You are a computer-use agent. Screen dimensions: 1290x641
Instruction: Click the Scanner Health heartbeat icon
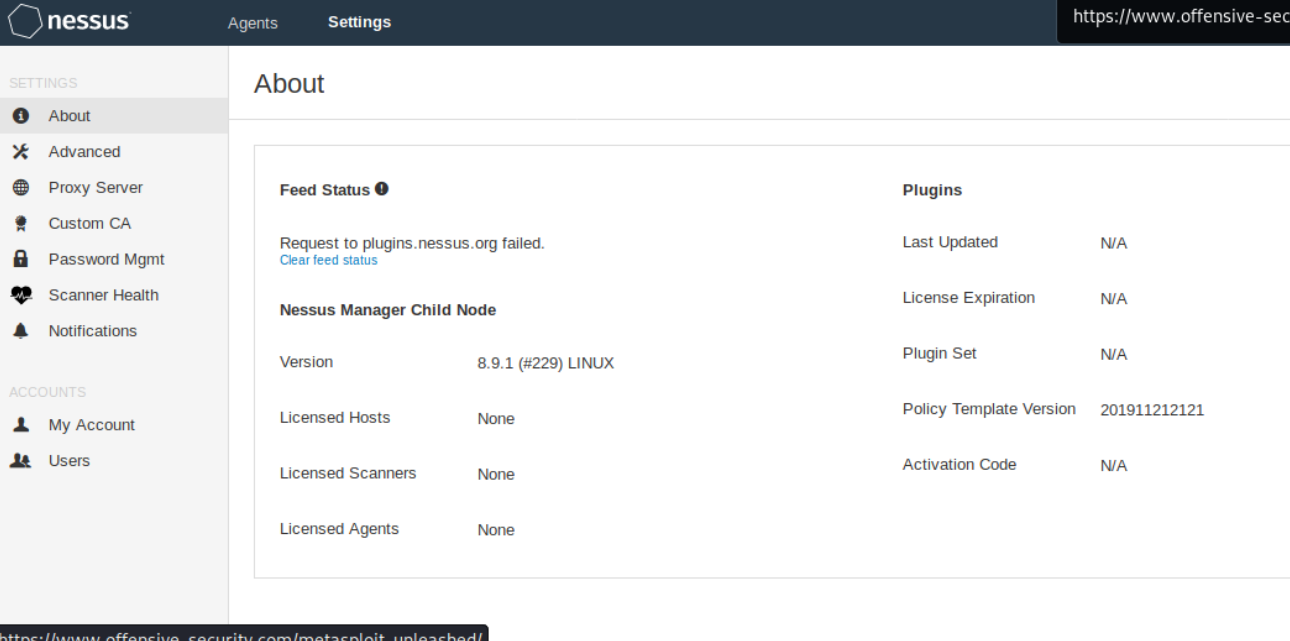click(x=21, y=295)
